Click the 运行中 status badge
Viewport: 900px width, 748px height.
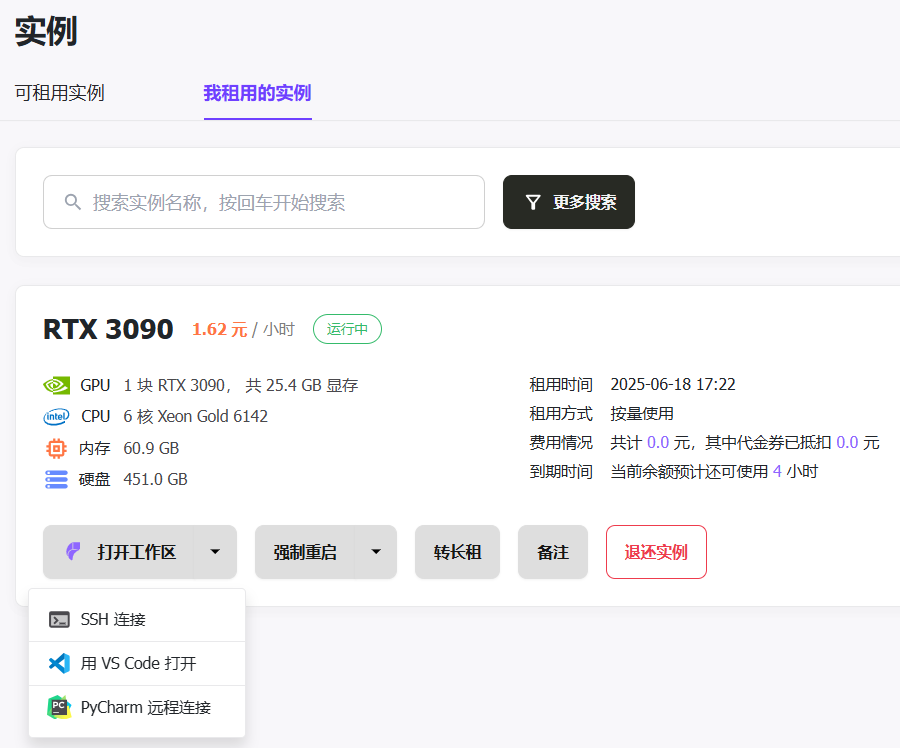pos(347,329)
